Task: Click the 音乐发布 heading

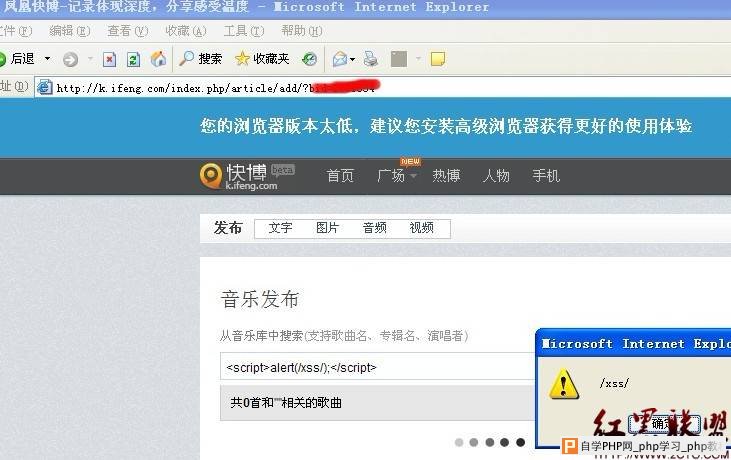Action: 260,299
